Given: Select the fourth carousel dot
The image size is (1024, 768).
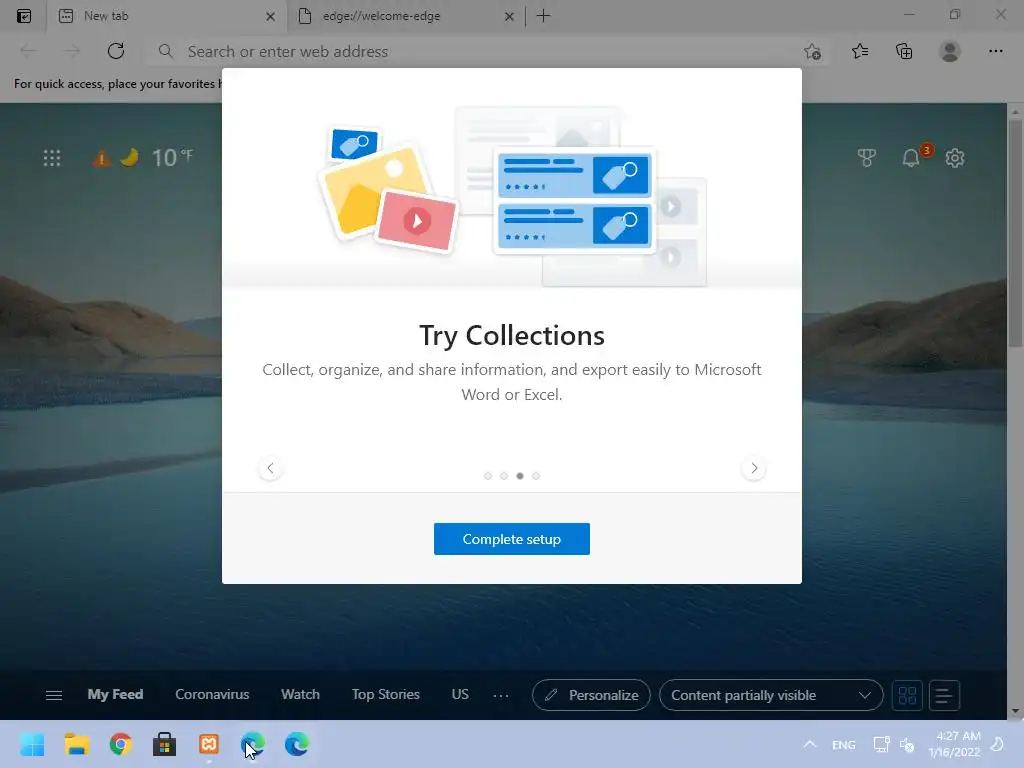Looking at the screenshot, I should (x=536, y=476).
